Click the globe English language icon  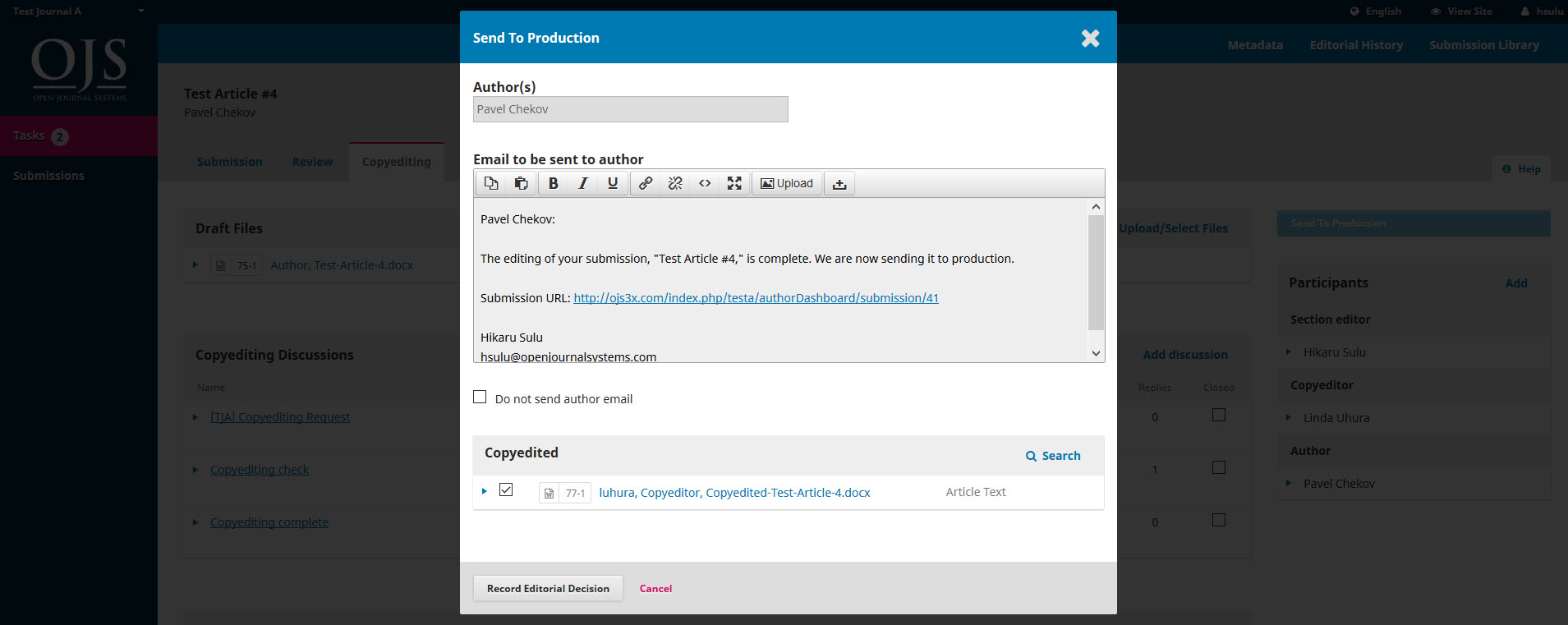[1354, 11]
